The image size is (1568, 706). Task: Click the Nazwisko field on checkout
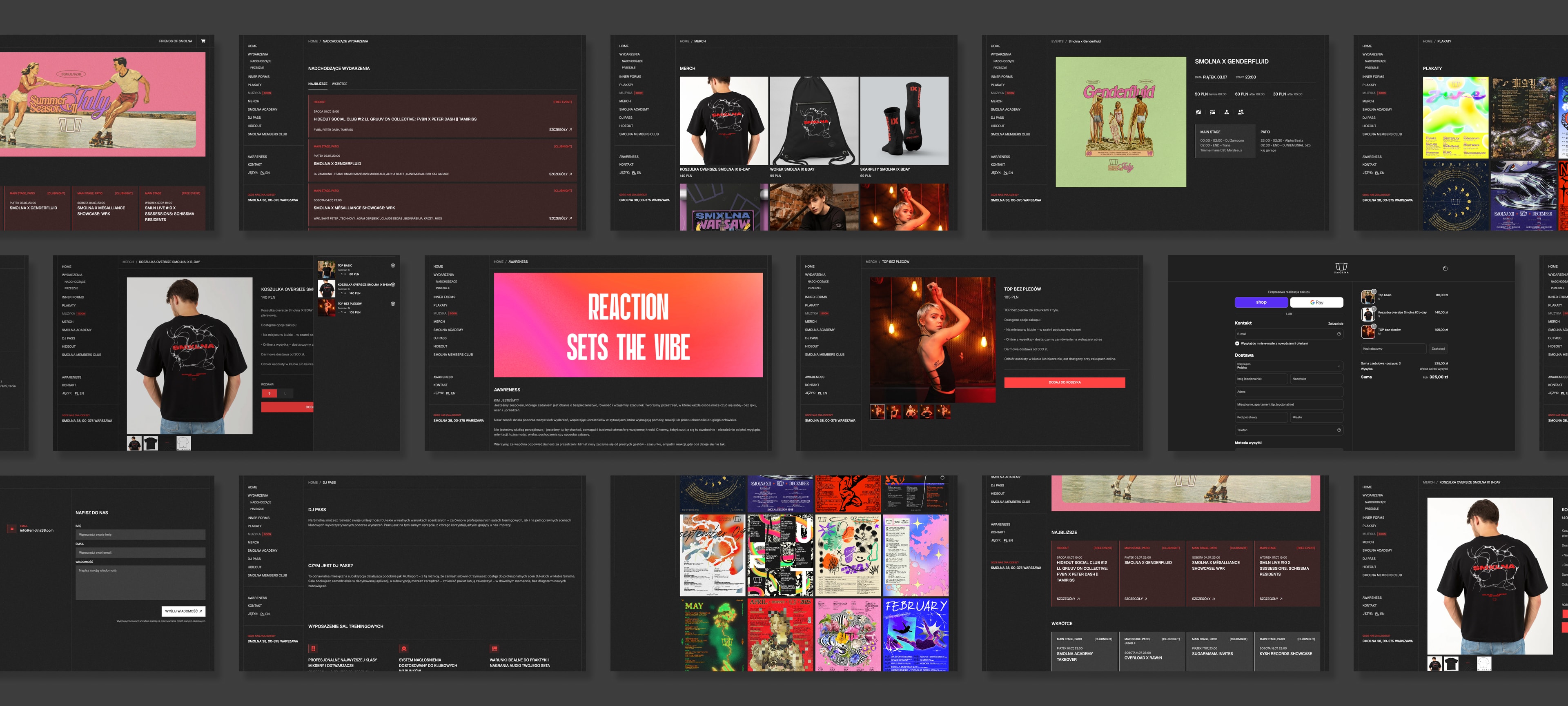coord(1316,379)
